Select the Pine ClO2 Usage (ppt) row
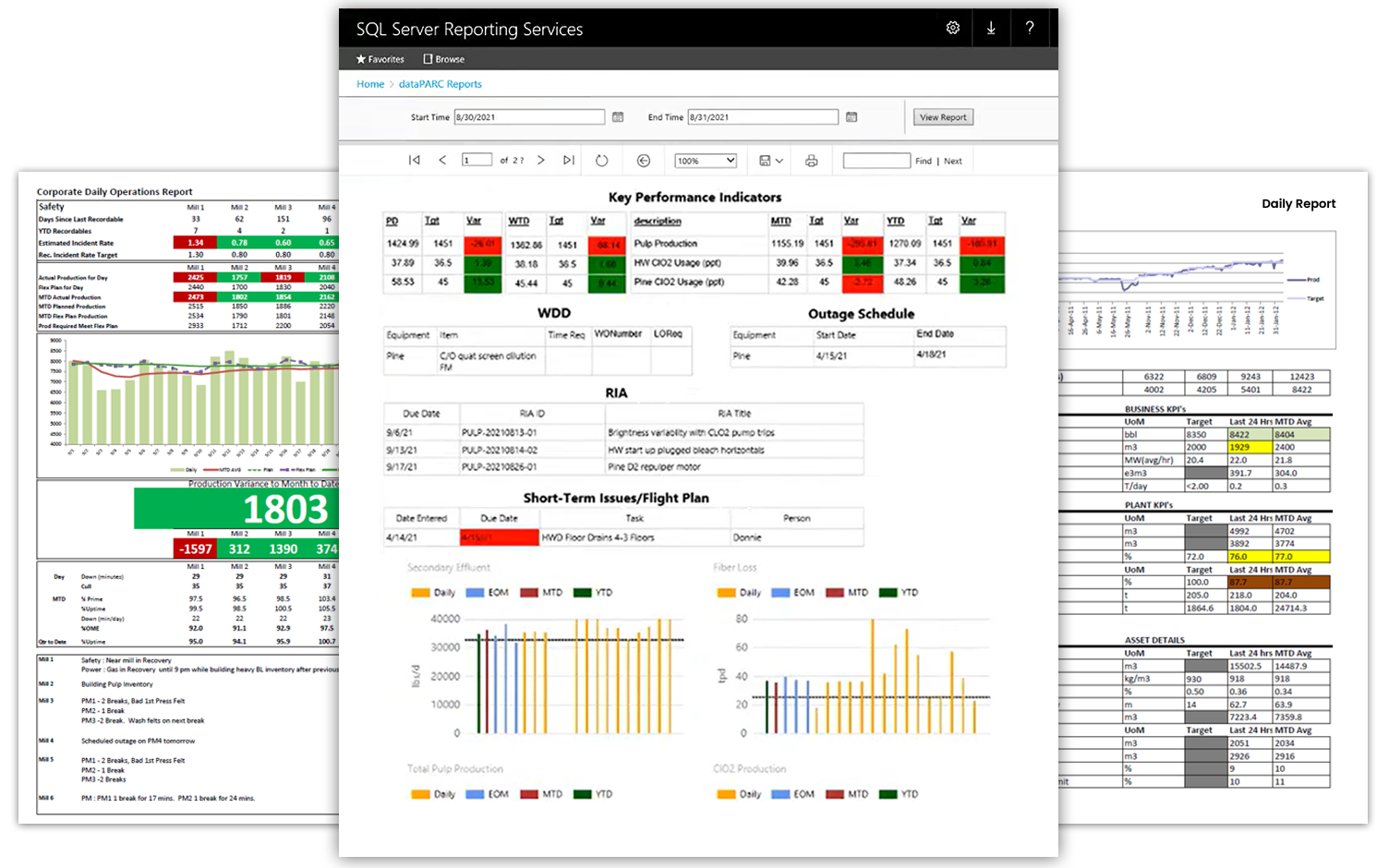The image size is (1389, 868). [679, 283]
